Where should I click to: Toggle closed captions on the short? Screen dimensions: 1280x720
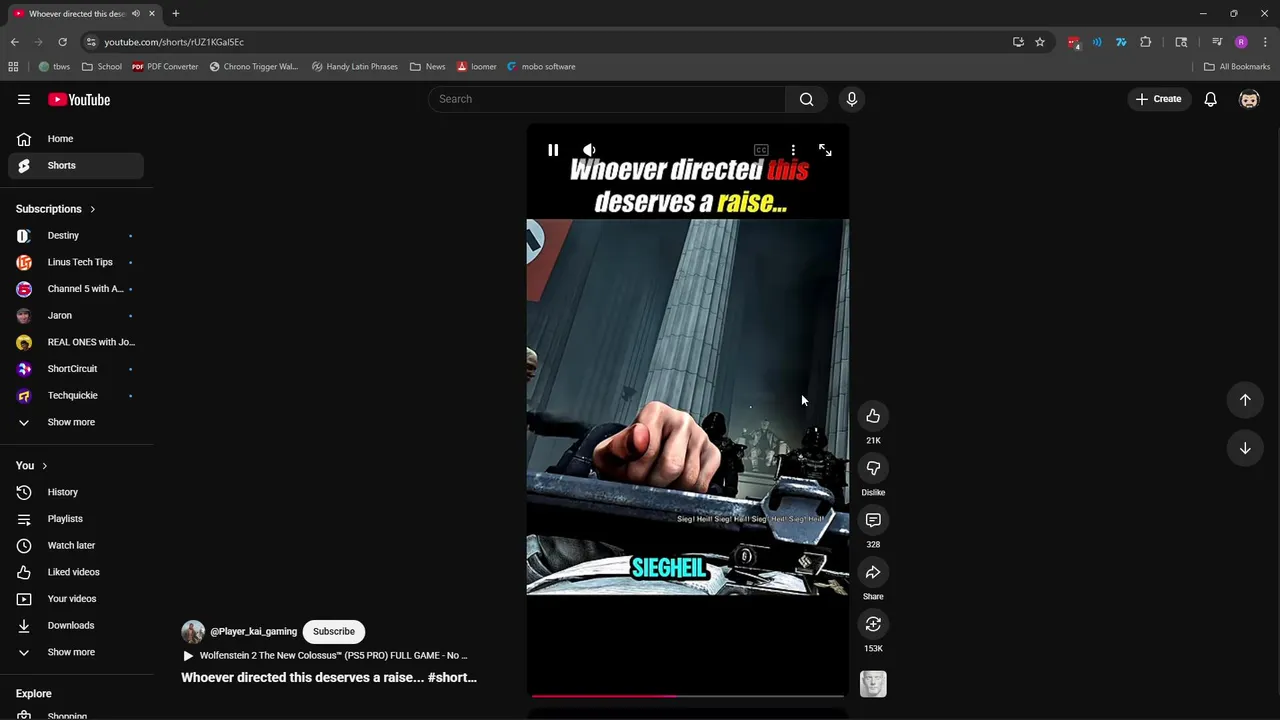761,150
